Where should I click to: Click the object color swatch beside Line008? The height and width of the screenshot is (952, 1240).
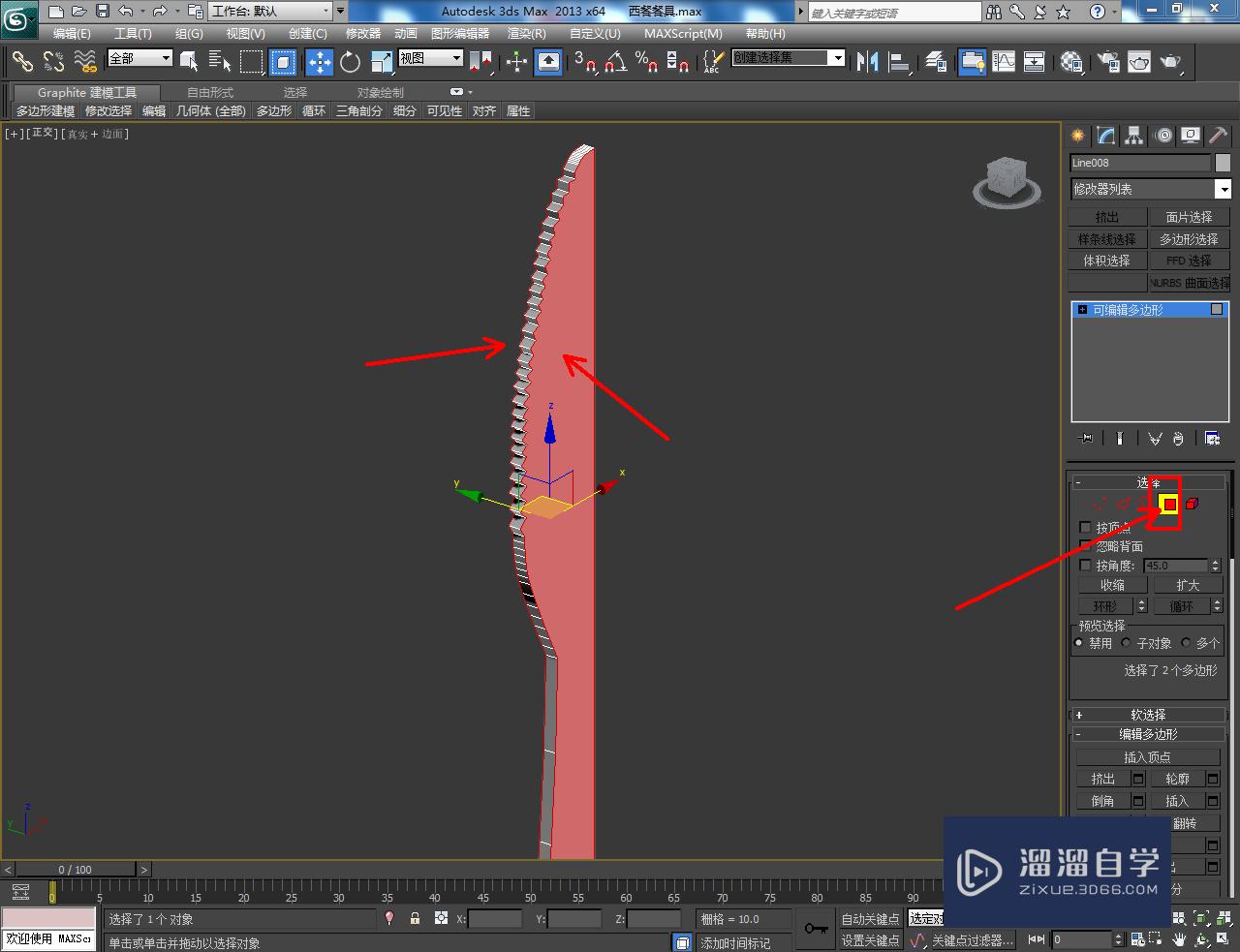[x=1223, y=163]
